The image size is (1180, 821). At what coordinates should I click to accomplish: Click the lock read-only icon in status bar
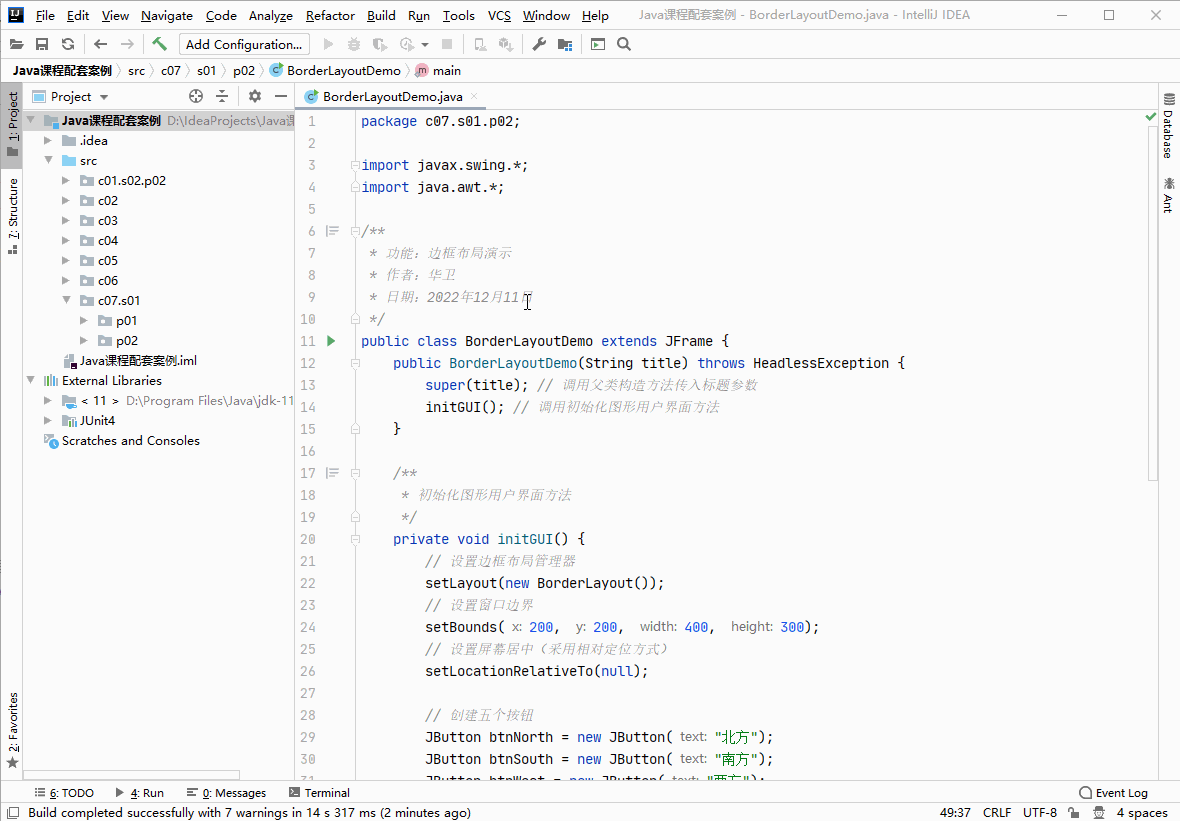point(1074,813)
